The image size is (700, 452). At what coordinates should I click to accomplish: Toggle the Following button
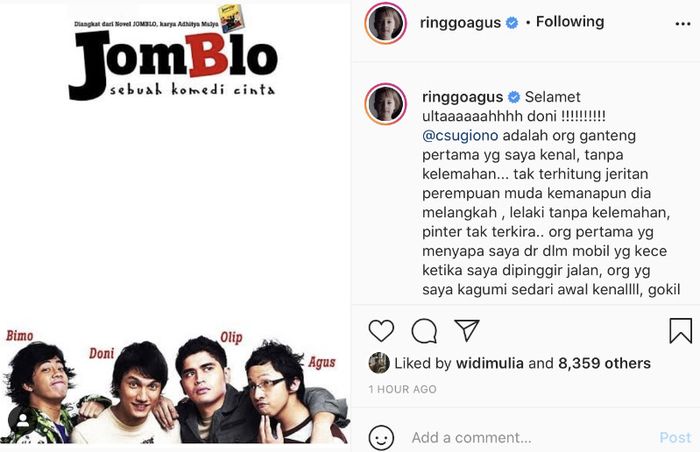click(570, 21)
